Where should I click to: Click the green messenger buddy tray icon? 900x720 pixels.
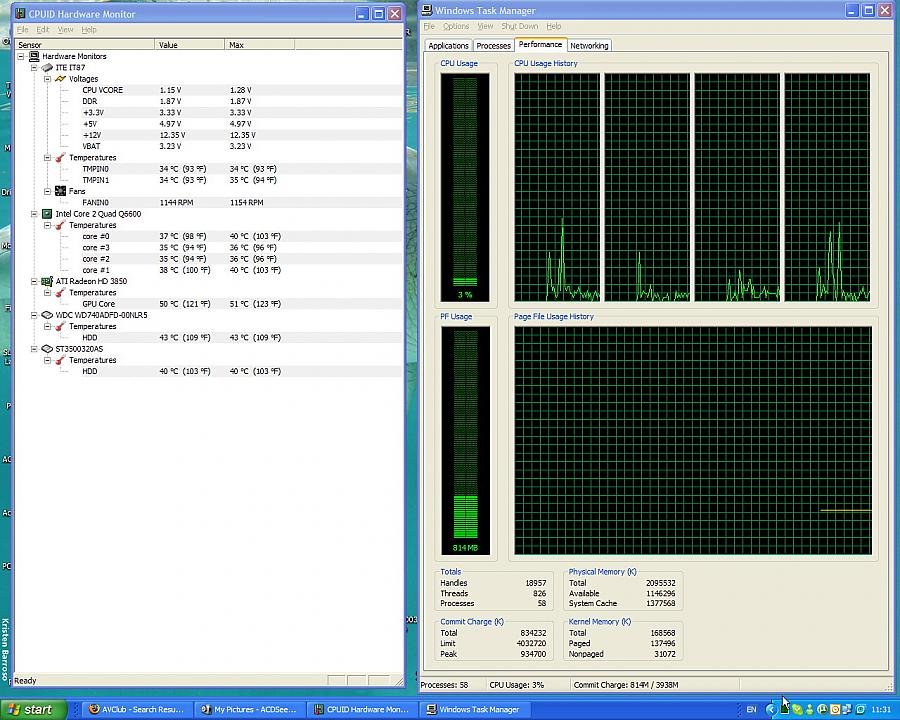810,710
